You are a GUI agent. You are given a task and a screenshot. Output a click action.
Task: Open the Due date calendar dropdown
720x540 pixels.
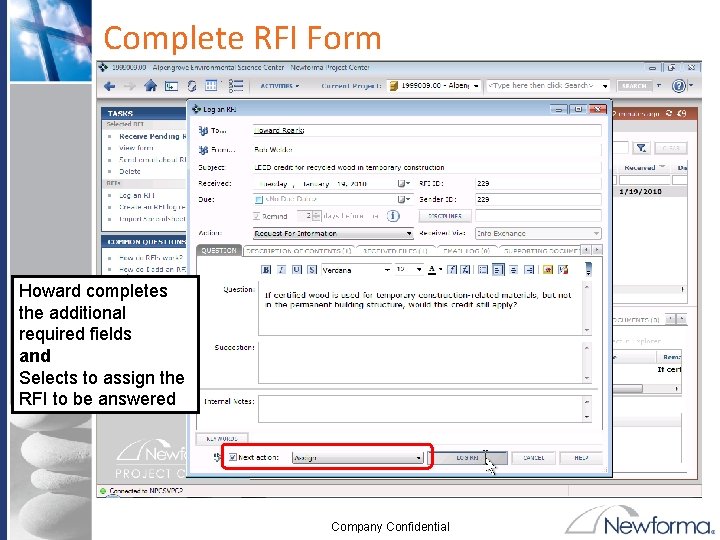[x=404, y=199]
